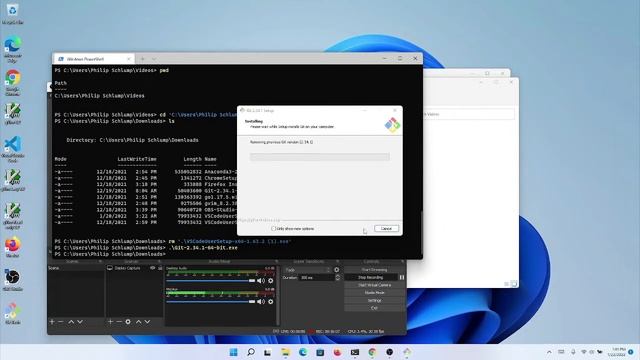Open Terminal from taskbar
Screen dimensions: 640x360
pyautogui.click(x=355, y=352)
